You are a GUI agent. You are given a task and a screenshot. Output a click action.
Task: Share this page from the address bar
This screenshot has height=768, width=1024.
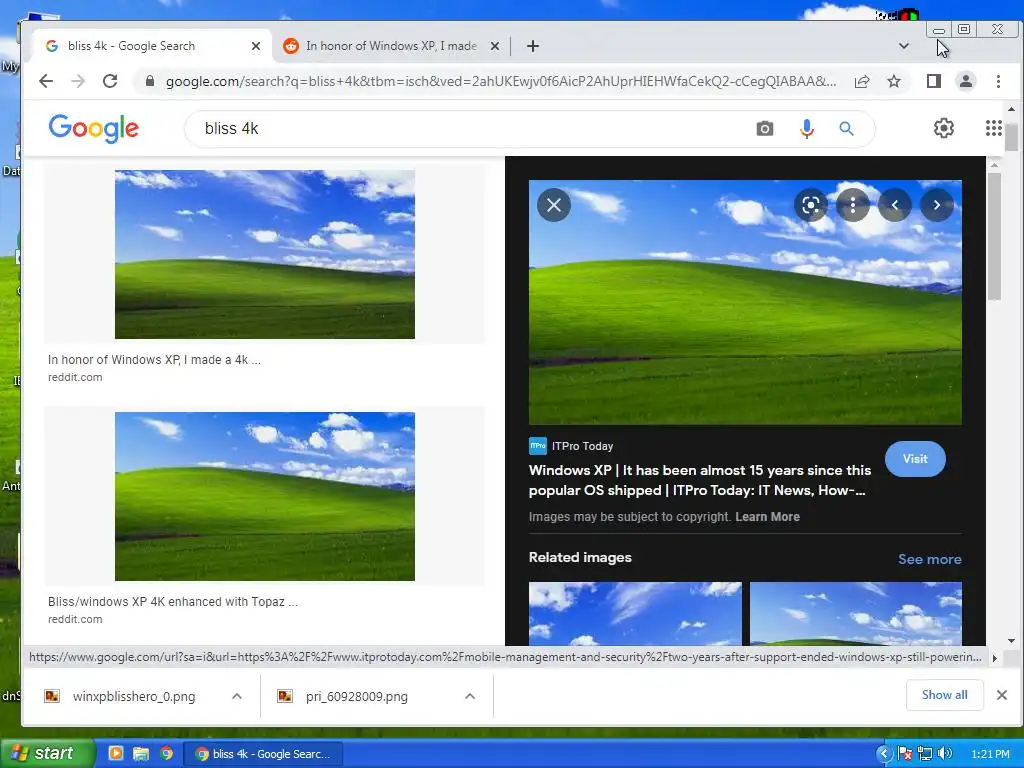[862, 81]
